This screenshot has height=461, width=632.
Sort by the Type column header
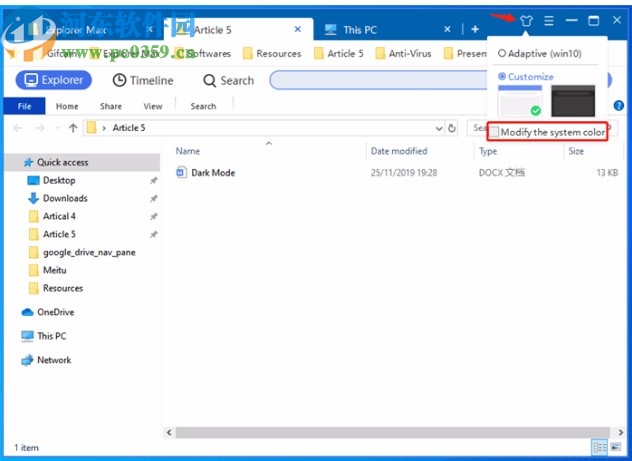coord(488,151)
